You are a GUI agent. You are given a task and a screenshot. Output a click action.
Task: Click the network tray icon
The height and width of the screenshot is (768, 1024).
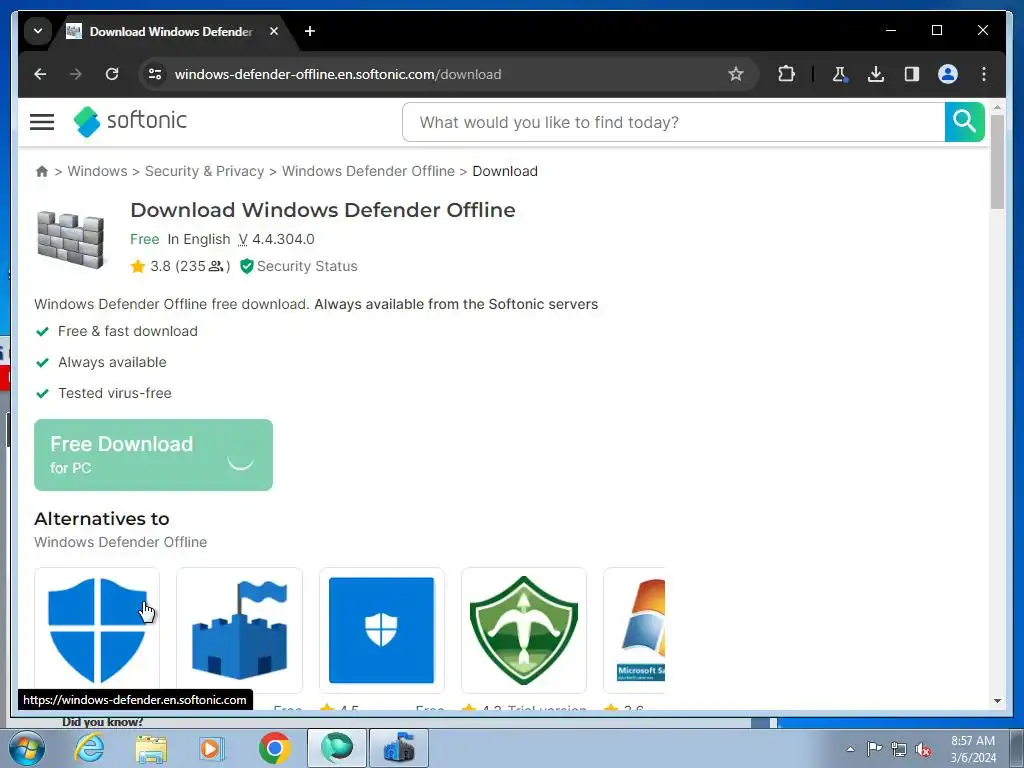click(899, 749)
